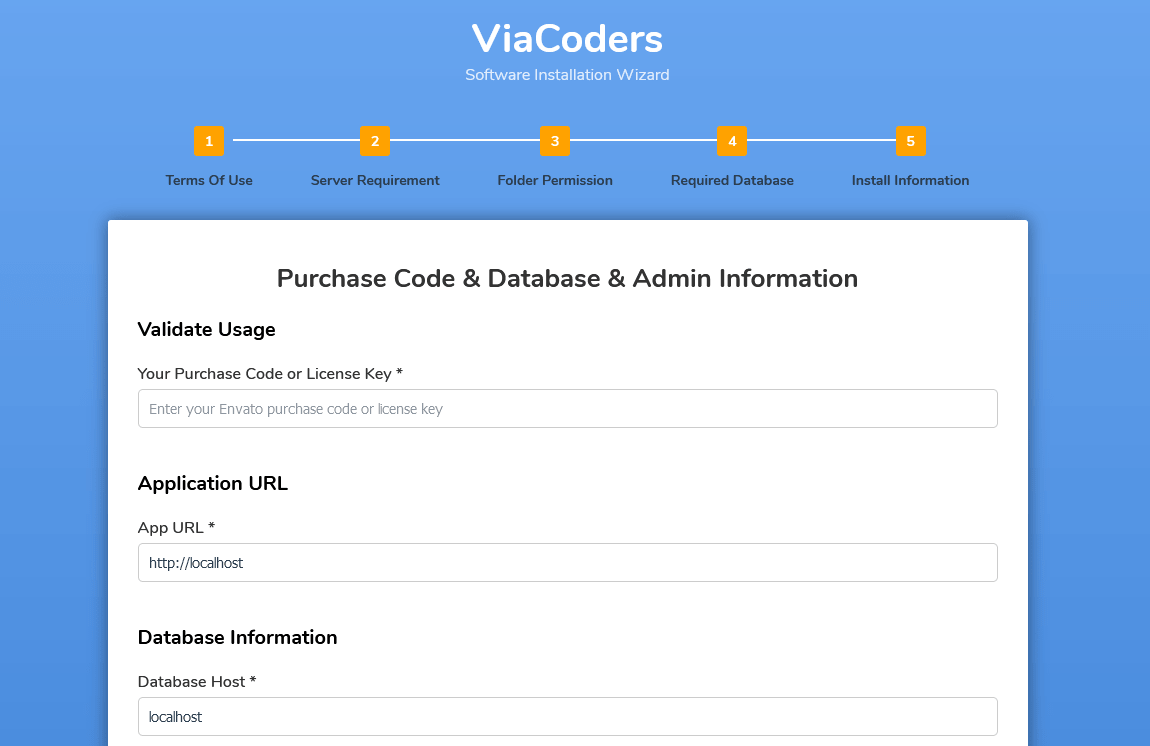This screenshot has width=1150, height=746.
Task: Click the Database Information section heading
Action: 237,637
